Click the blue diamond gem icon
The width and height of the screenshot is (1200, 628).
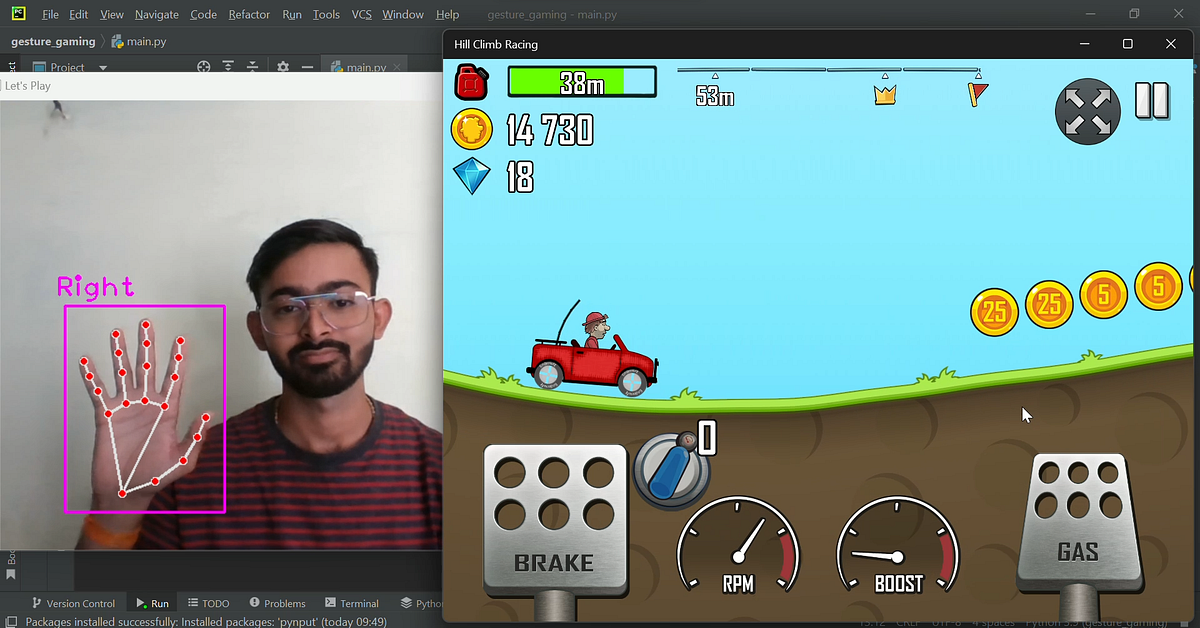click(471, 178)
